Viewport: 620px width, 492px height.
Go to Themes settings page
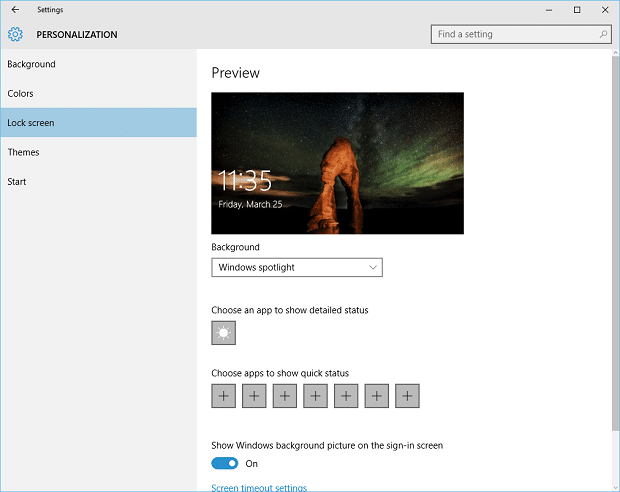tap(24, 152)
